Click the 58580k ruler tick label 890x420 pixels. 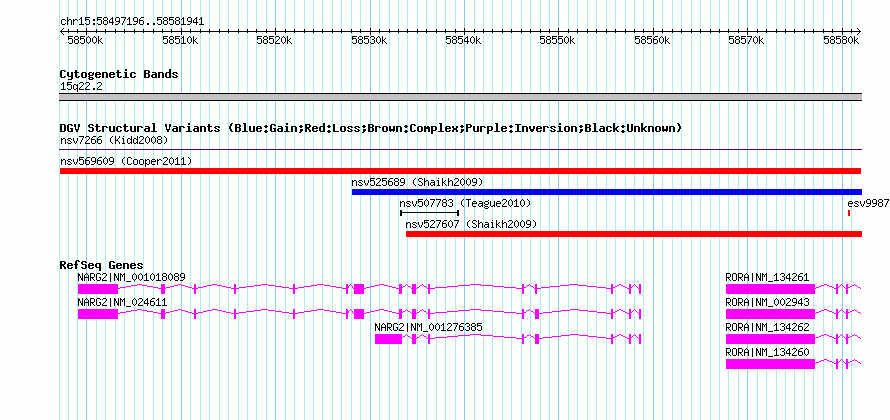pyautogui.click(x=842, y=40)
